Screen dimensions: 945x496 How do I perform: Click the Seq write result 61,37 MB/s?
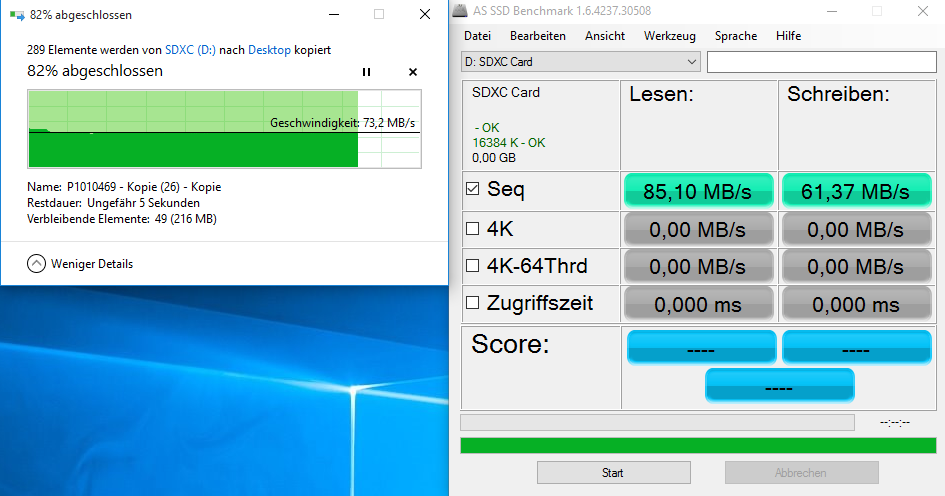pyautogui.click(x=856, y=191)
